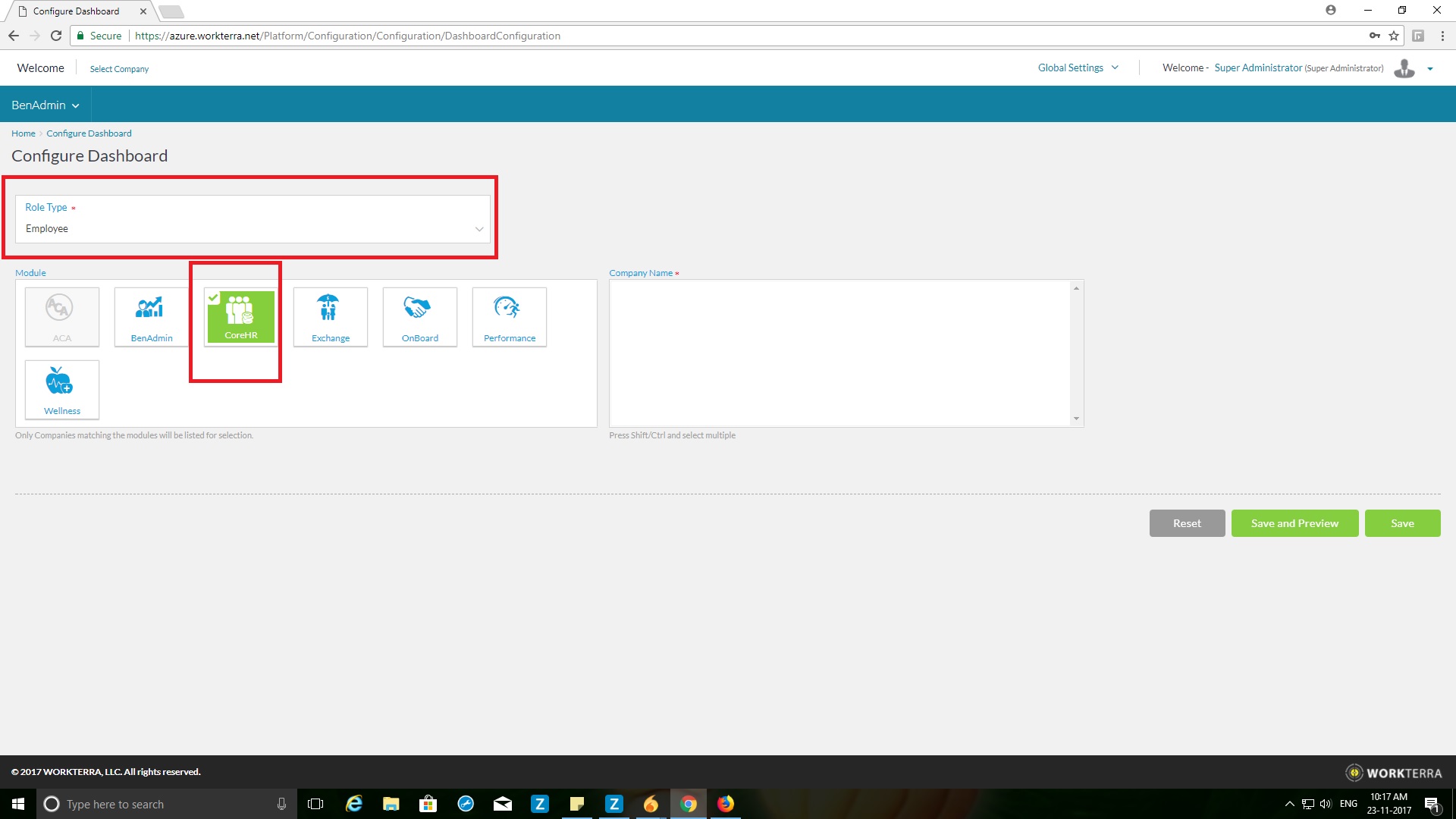Click the Home breadcrumb link
1456x819 pixels.
point(23,133)
